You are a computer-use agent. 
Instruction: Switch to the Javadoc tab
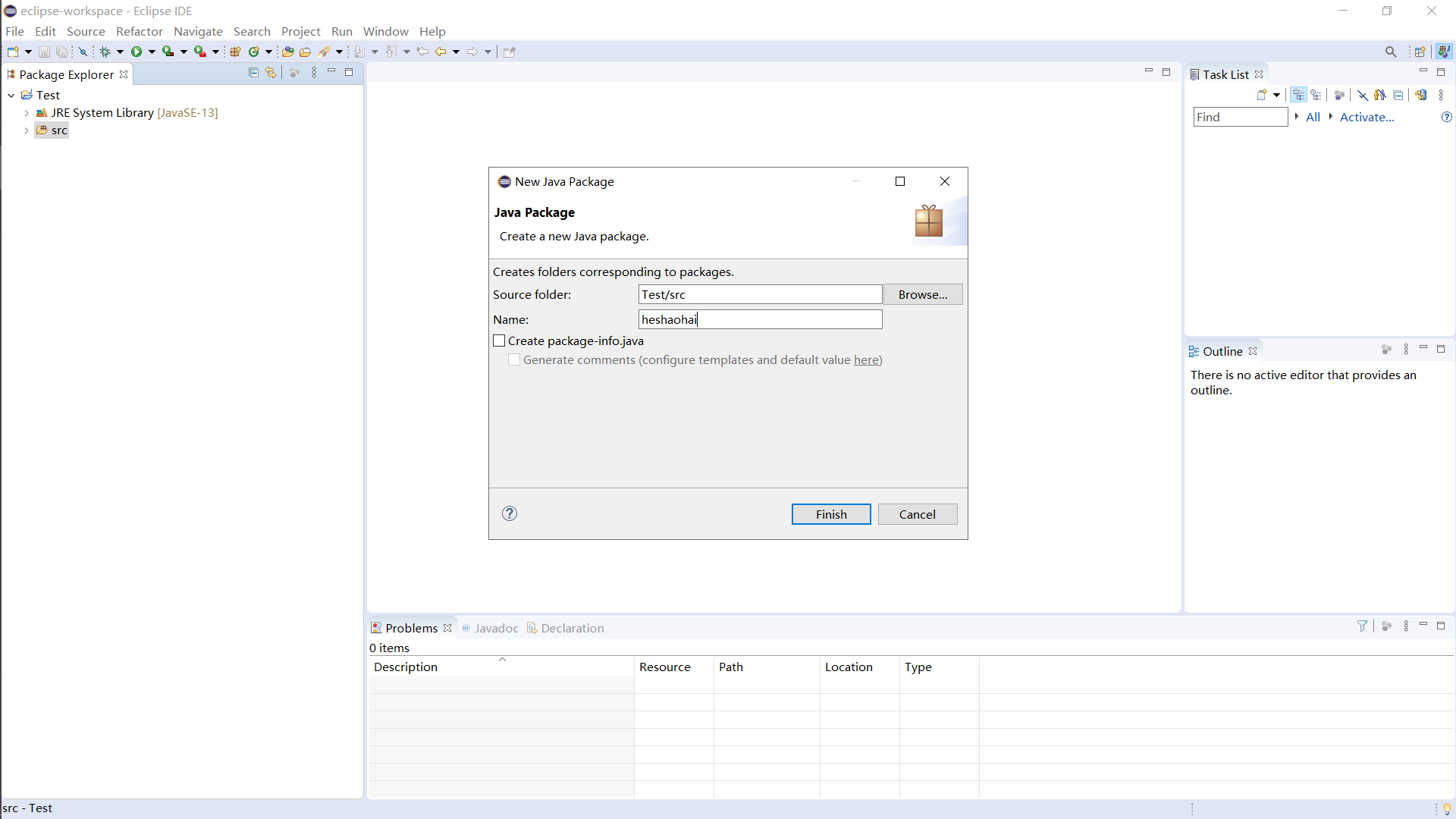pyautogui.click(x=491, y=628)
